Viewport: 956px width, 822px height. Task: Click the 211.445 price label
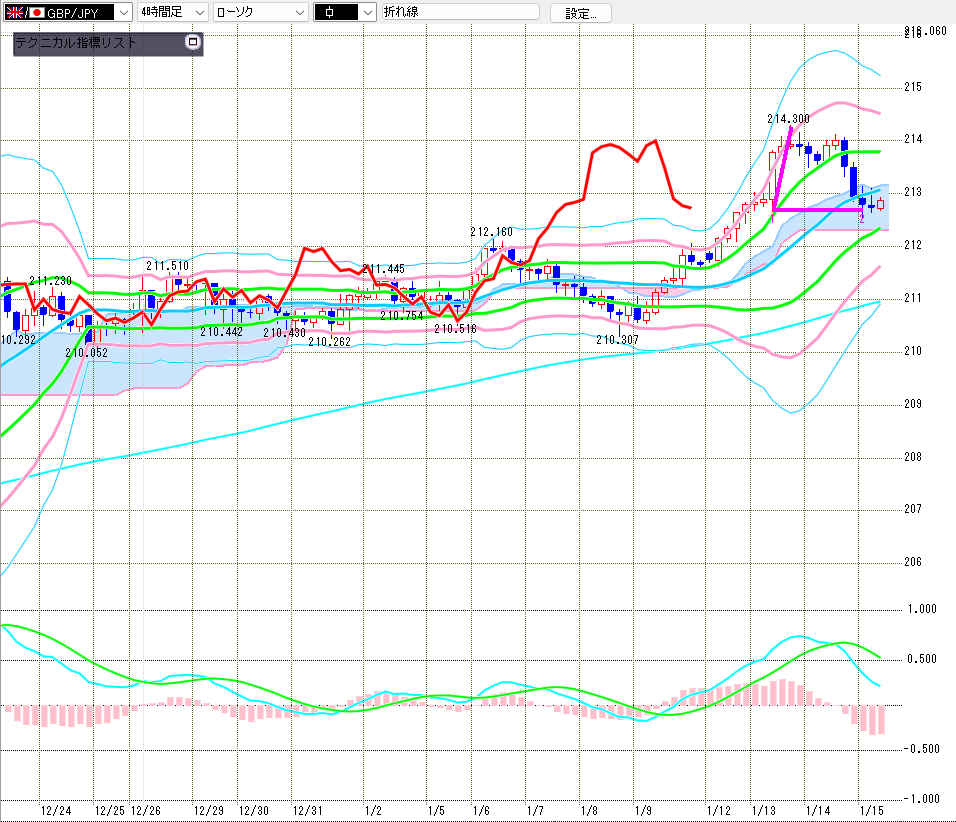[383, 269]
